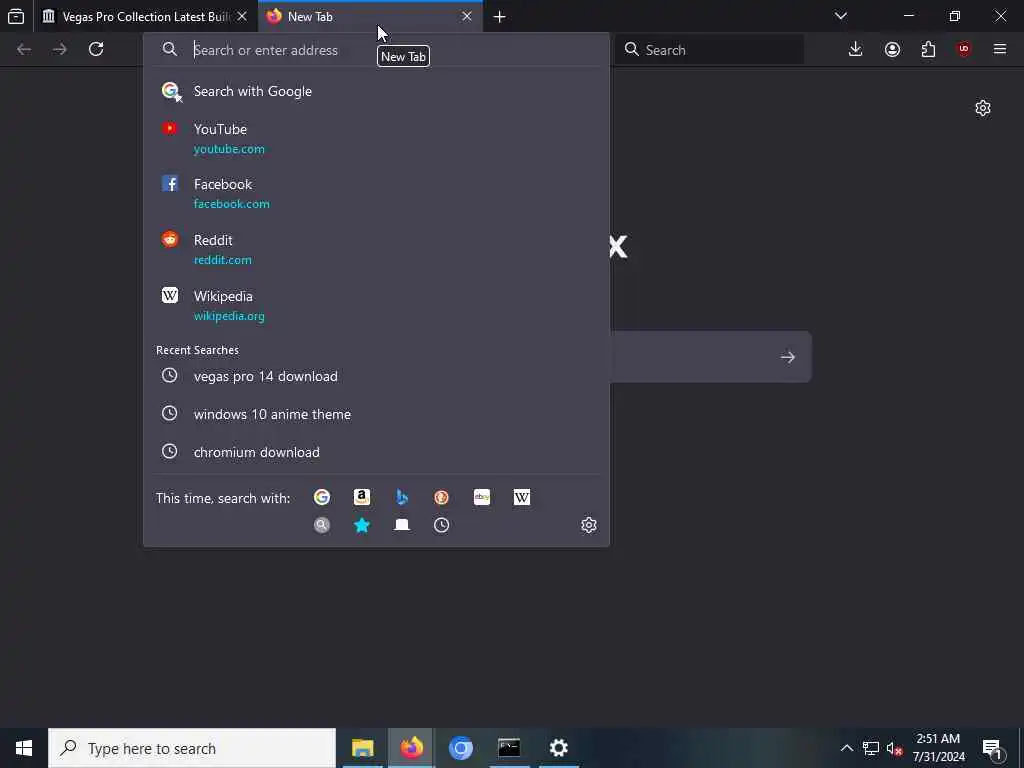Open the YouTube suggestion
The image size is (1024, 768).
376,138
